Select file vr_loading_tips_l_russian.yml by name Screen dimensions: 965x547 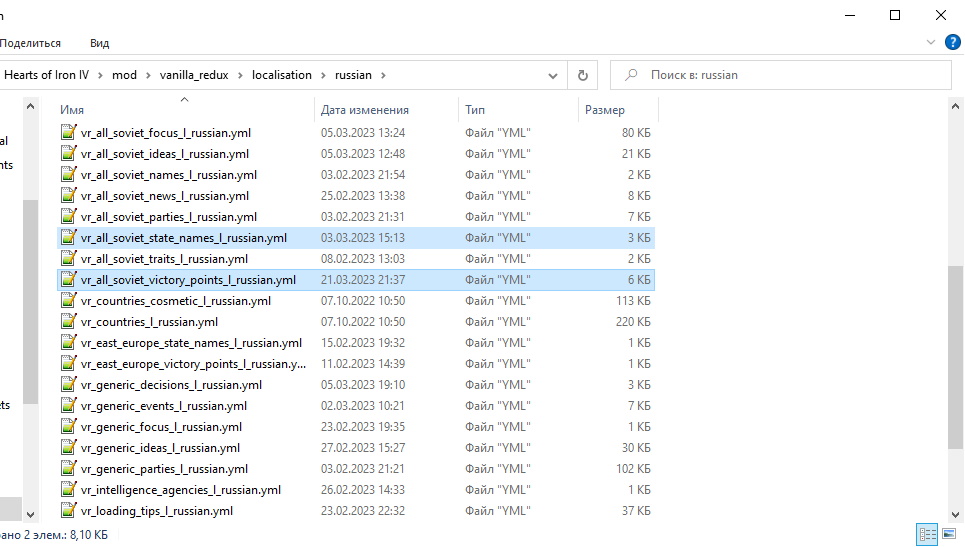157,511
